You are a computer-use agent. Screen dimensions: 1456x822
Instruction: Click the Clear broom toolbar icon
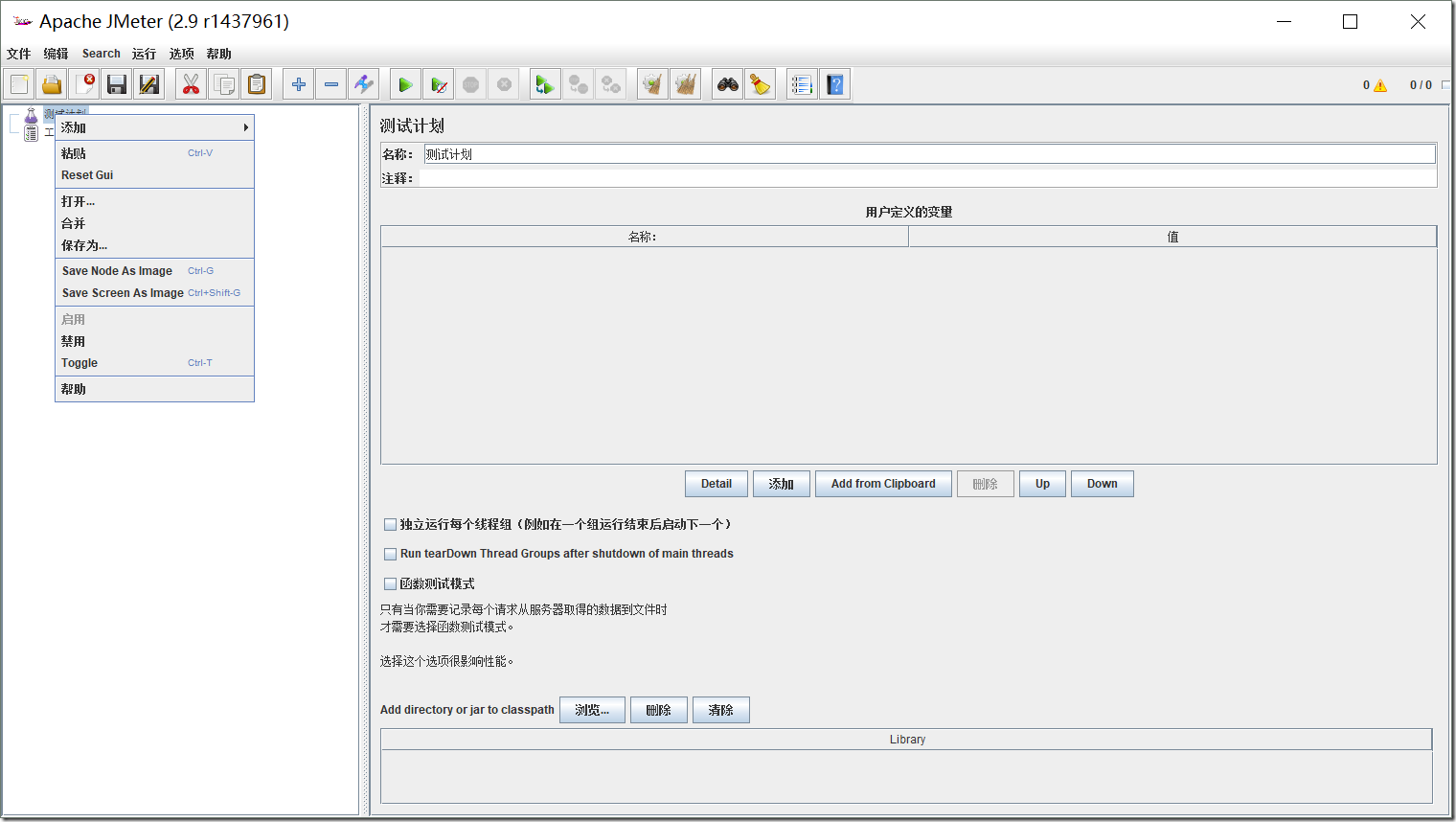[x=653, y=84]
